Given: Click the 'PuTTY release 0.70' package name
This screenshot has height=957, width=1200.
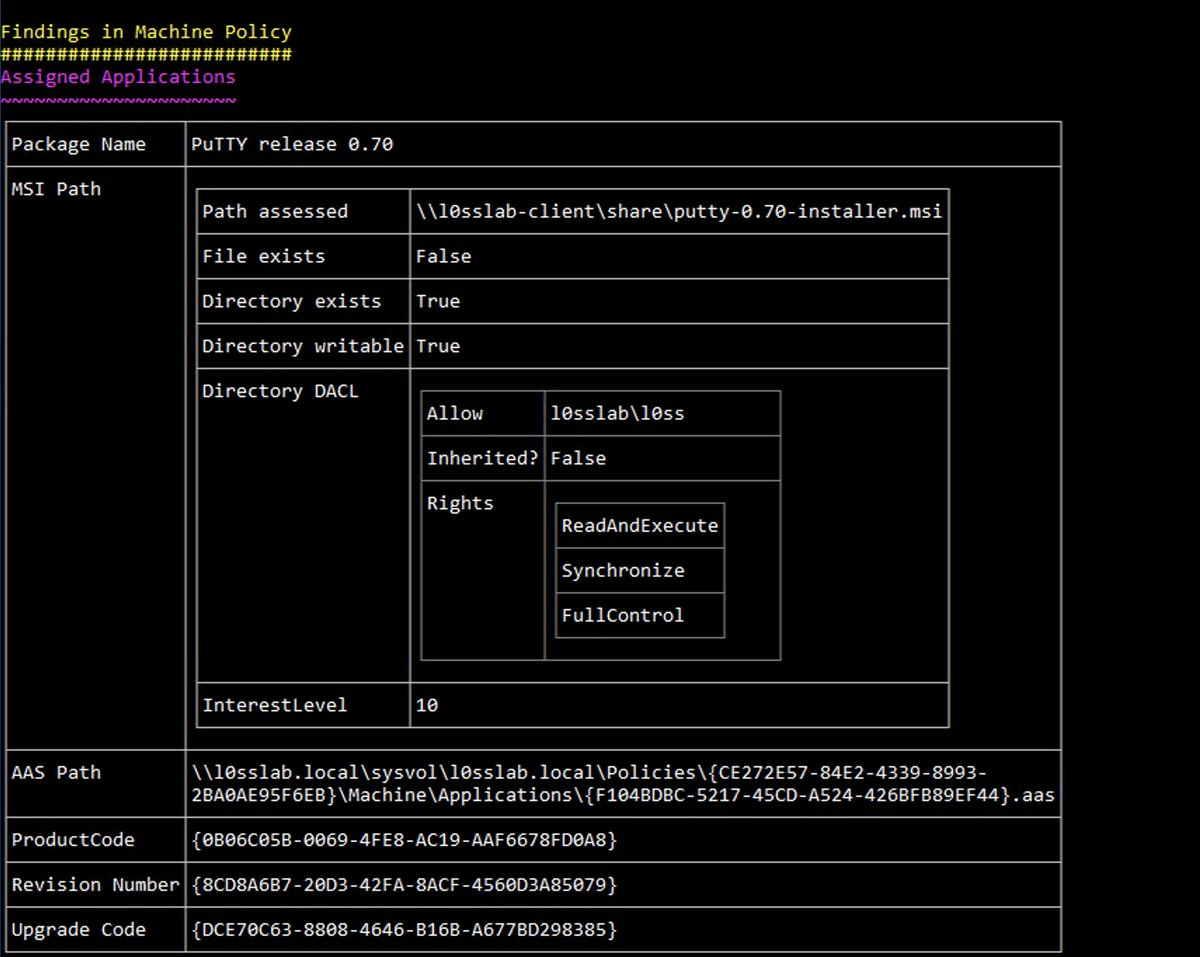Looking at the screenshot, I should (x=292, y=144).
